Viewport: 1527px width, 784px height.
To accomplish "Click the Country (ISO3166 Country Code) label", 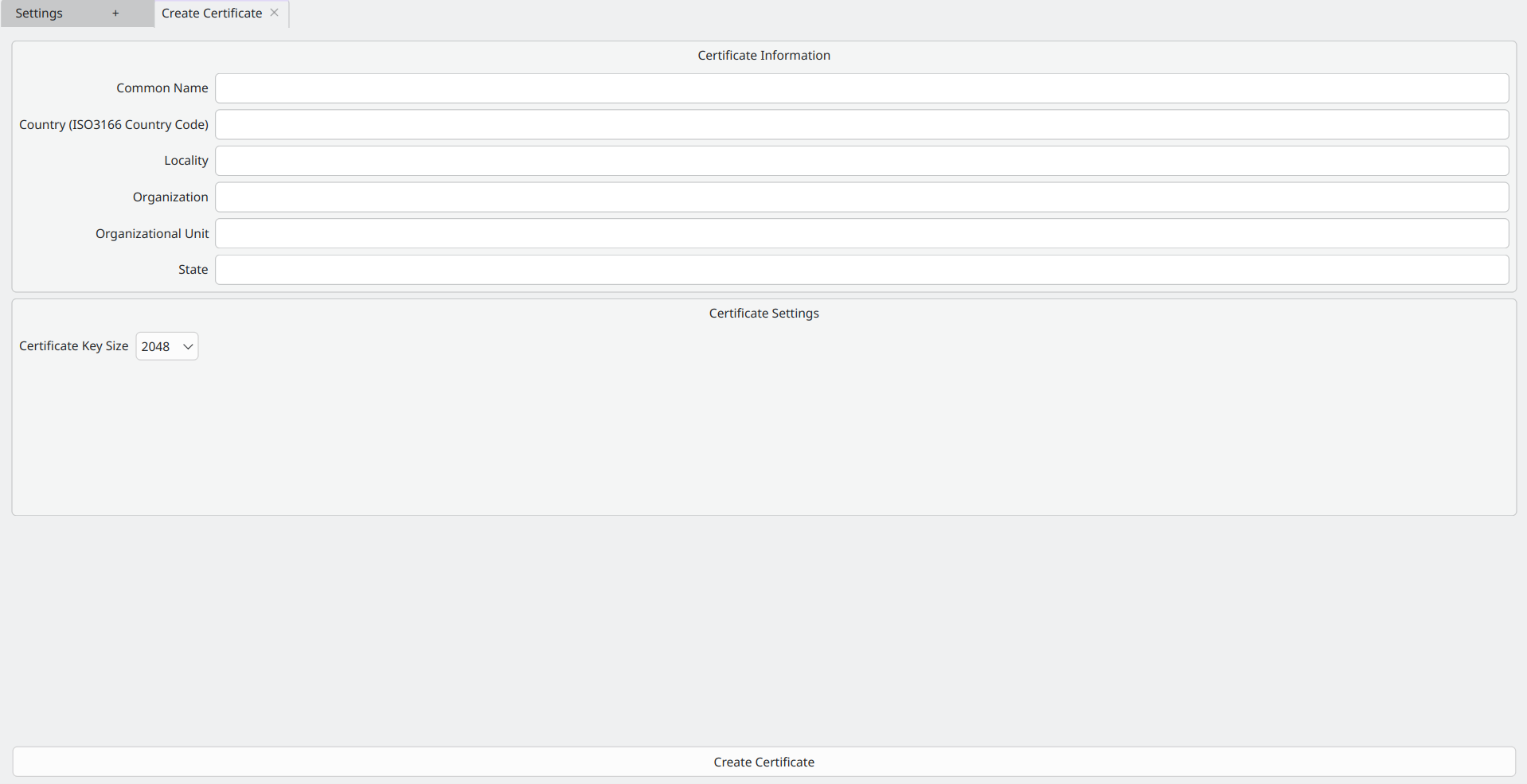I will coord(114,125).
